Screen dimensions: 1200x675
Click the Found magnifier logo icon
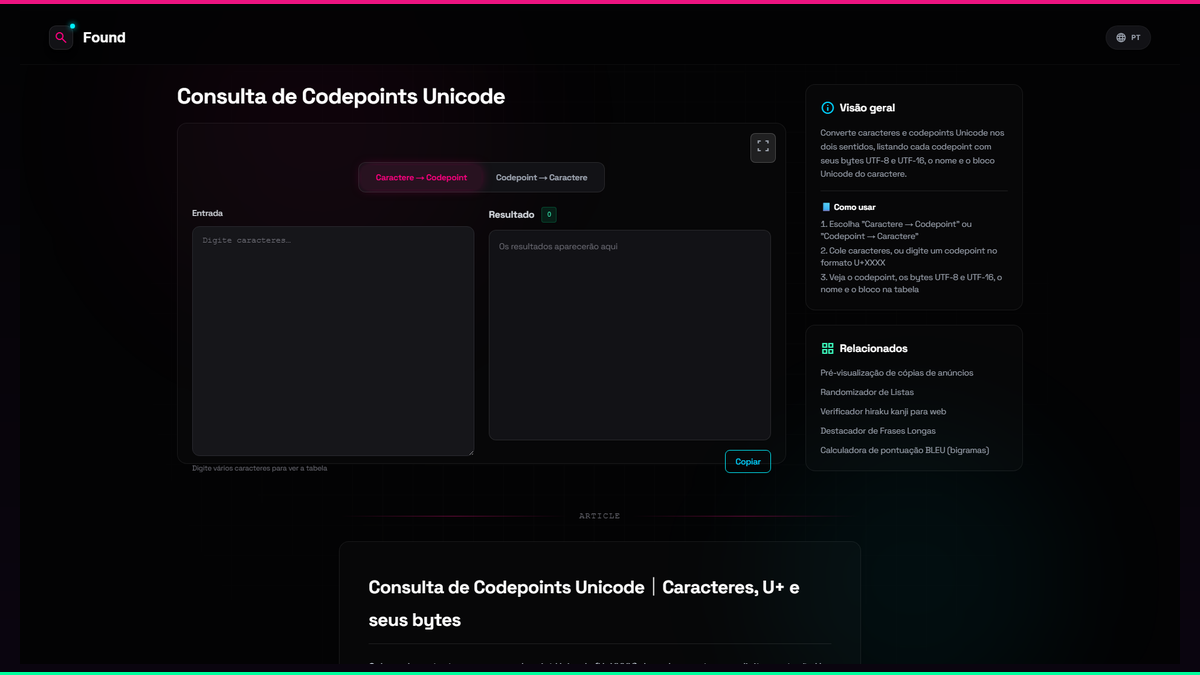61,38
